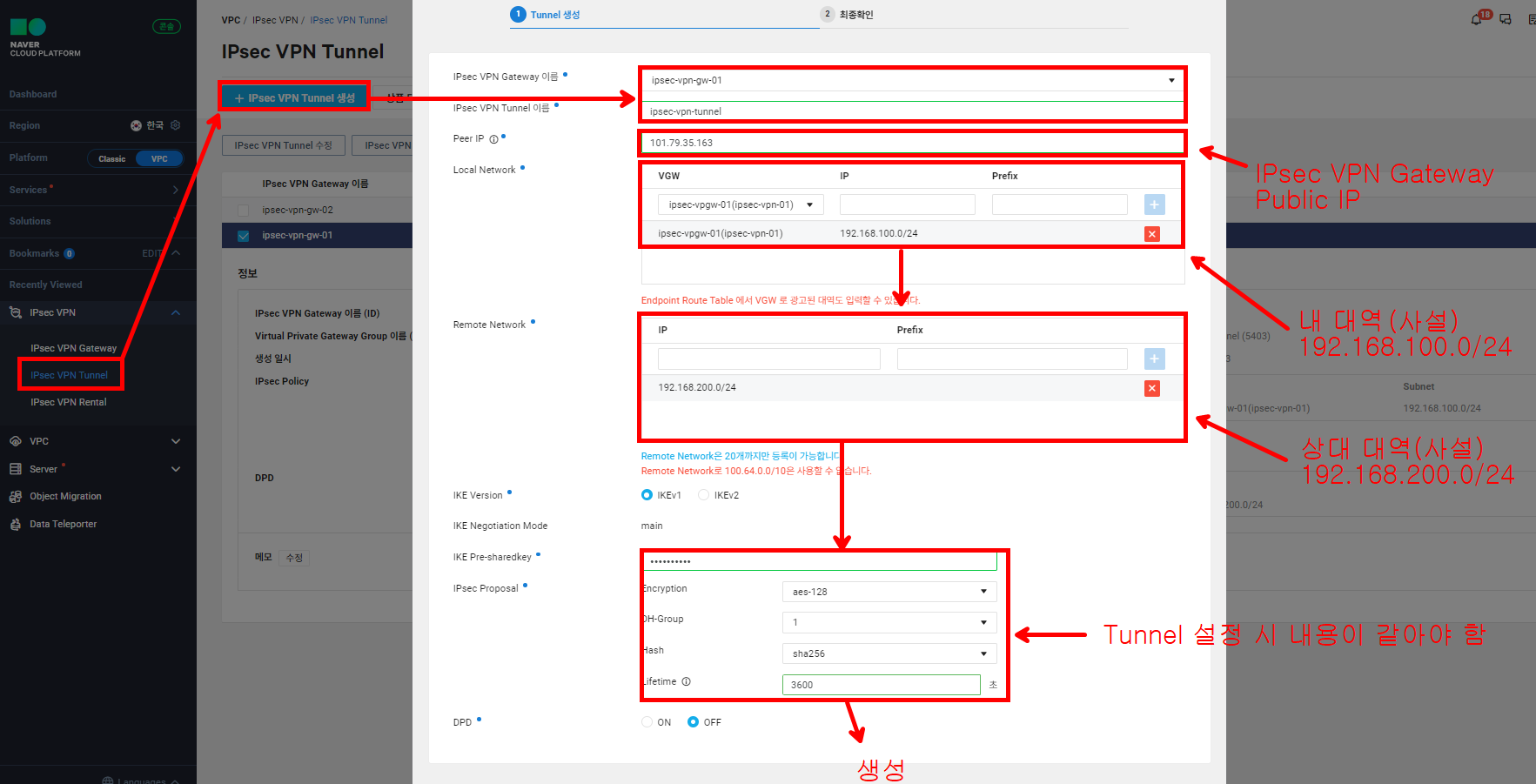Select the IKEv1 radio button
The height and width of the screenshot is (784, 1536).
click(647, 495)
